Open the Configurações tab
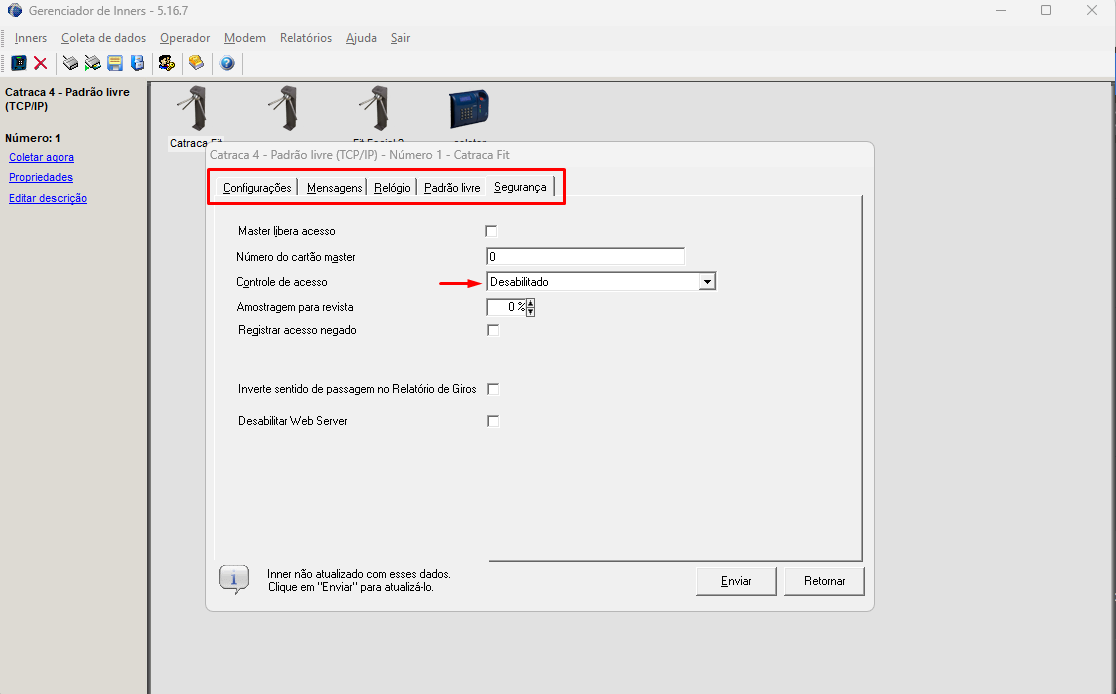 [x=257, y=188]
